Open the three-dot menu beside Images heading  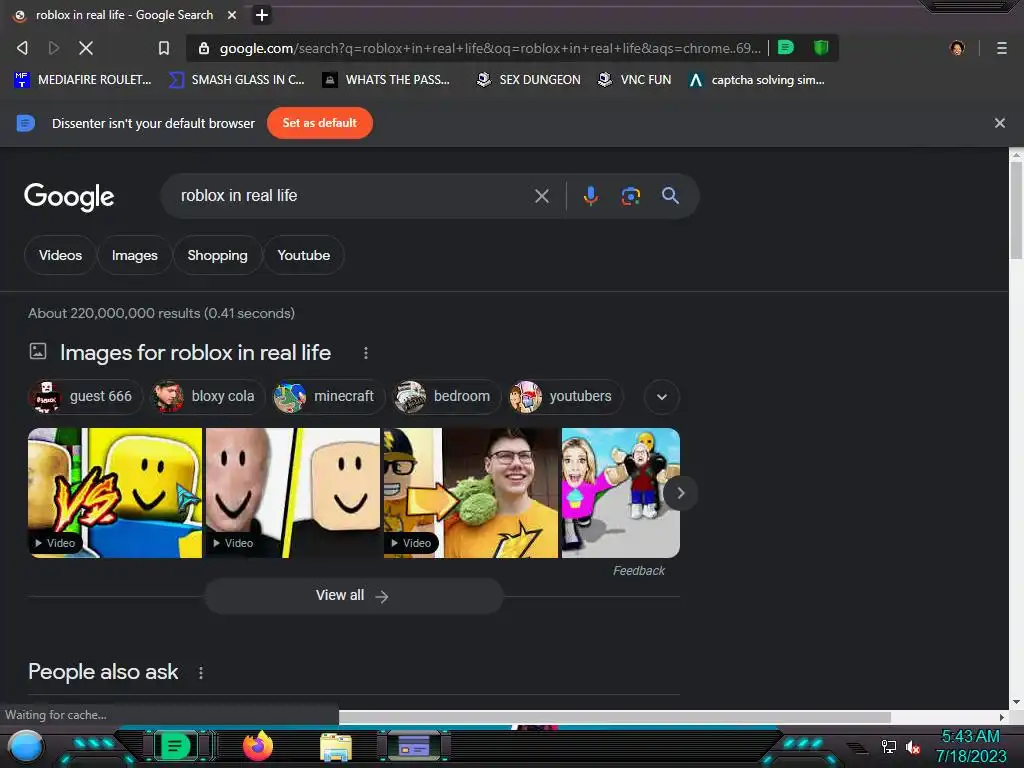click(366, 353)
